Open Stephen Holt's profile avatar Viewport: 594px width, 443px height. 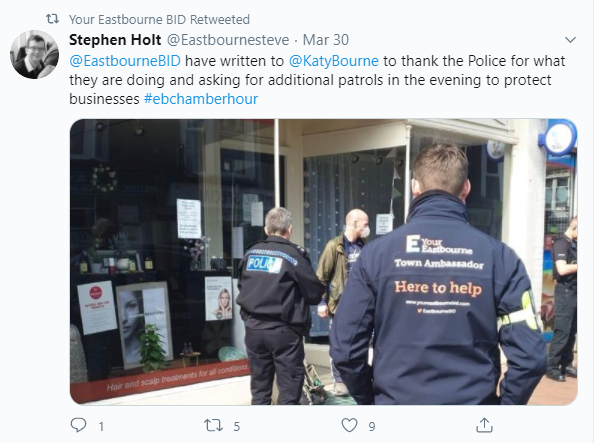(x=34, y=55)
